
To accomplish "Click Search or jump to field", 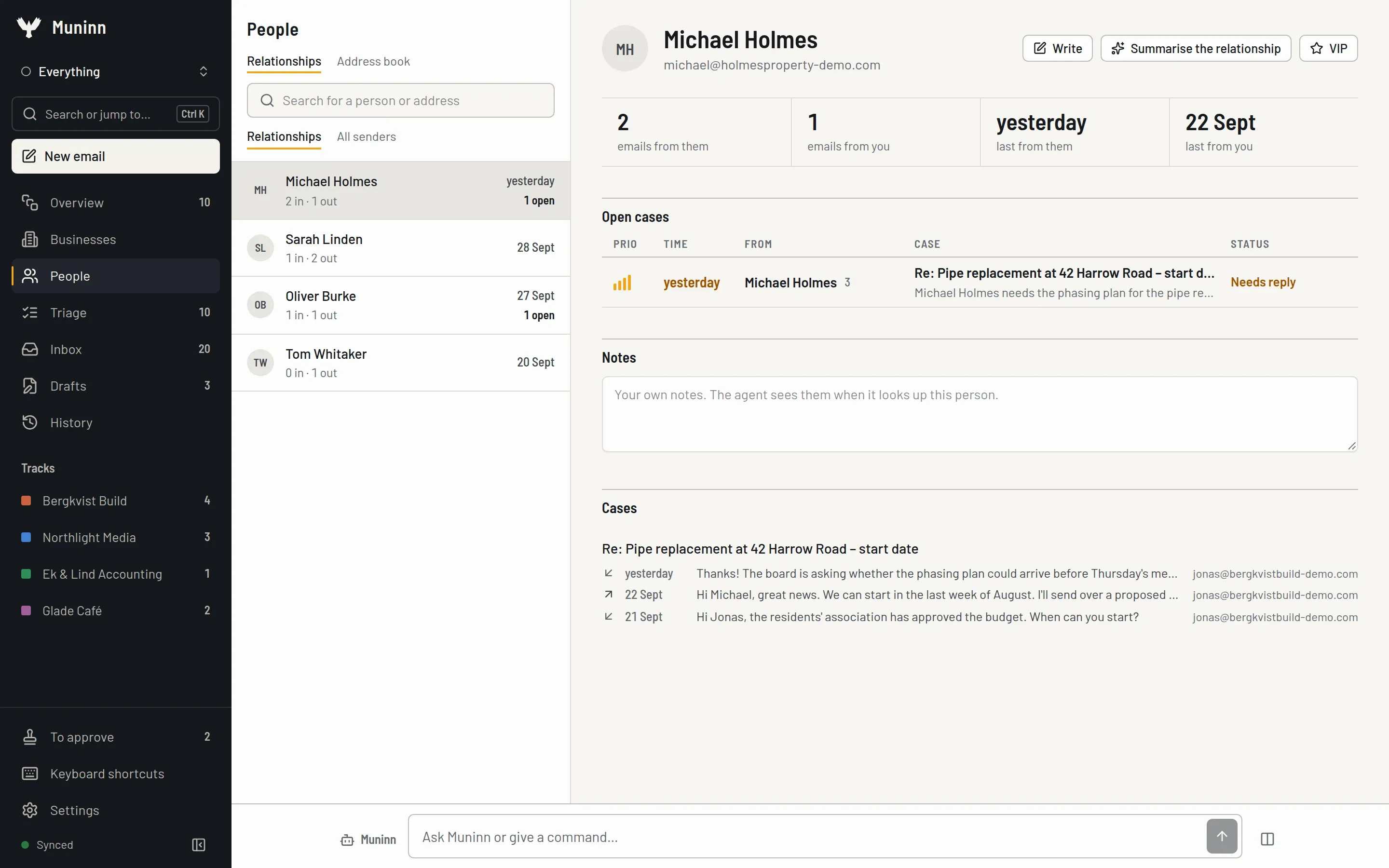I will 115,114.
